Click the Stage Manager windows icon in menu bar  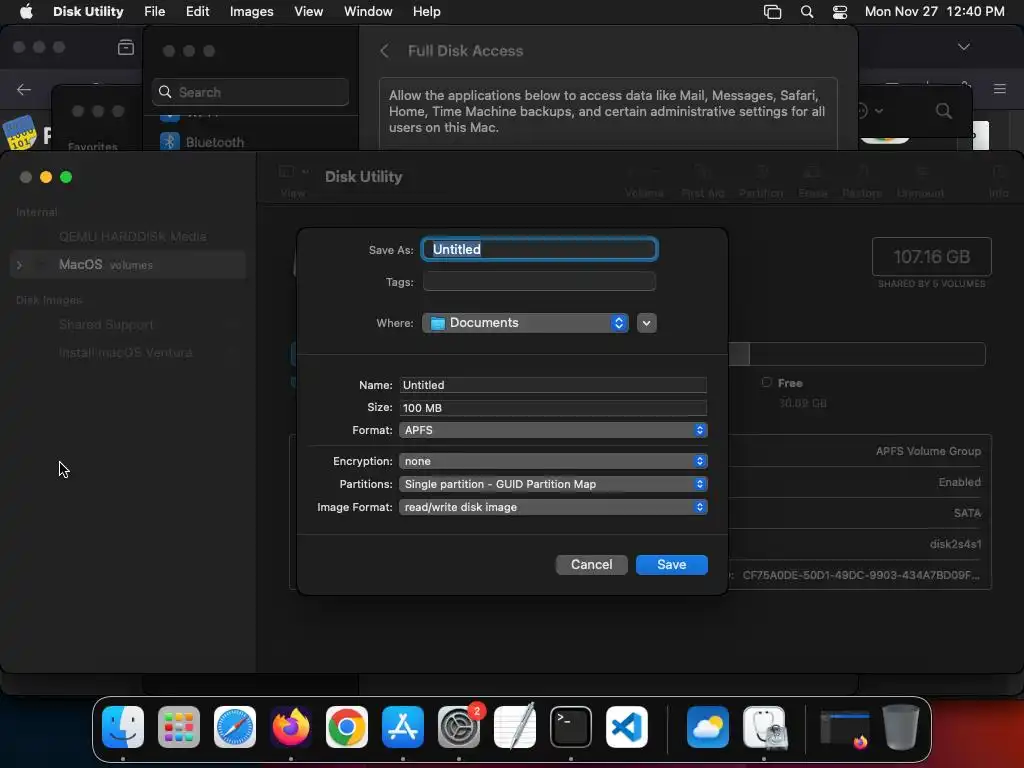pos(773,12)
